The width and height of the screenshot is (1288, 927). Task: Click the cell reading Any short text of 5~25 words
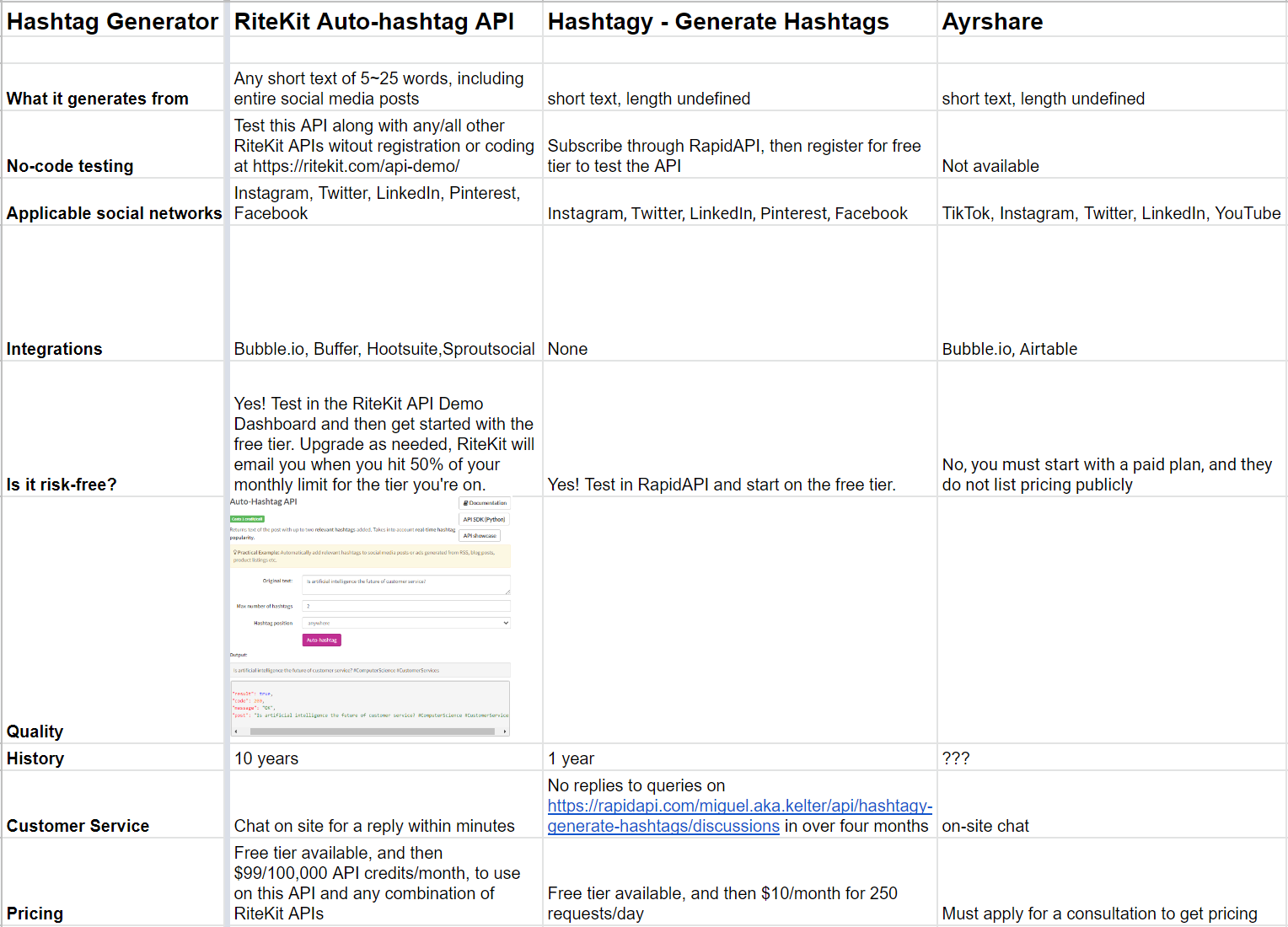pos(385,88)
